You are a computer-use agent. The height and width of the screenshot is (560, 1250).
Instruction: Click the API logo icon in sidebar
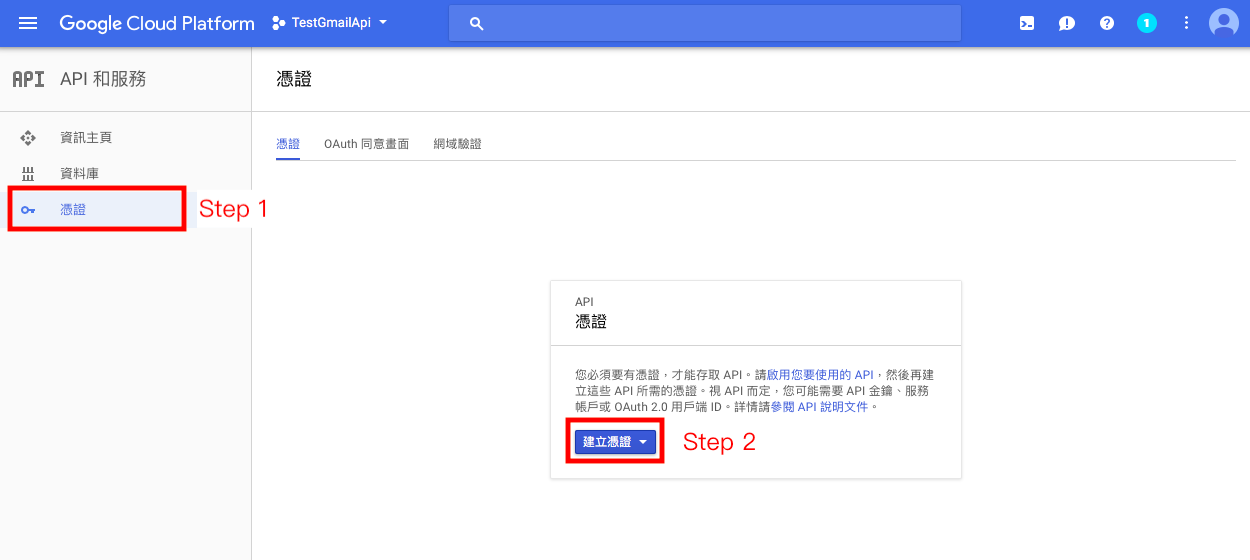point(28,79)
